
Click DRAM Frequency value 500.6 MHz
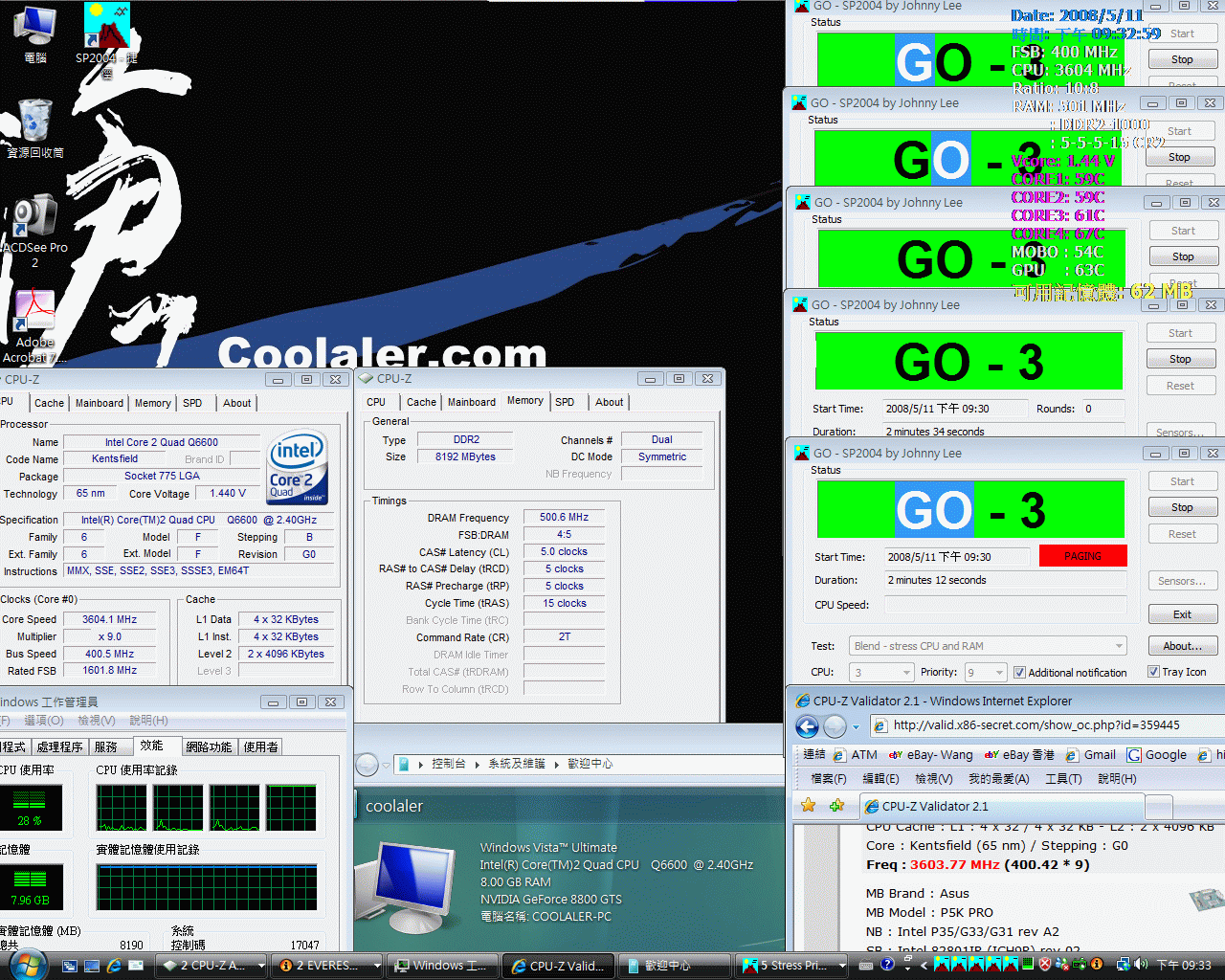coord(564,517)
